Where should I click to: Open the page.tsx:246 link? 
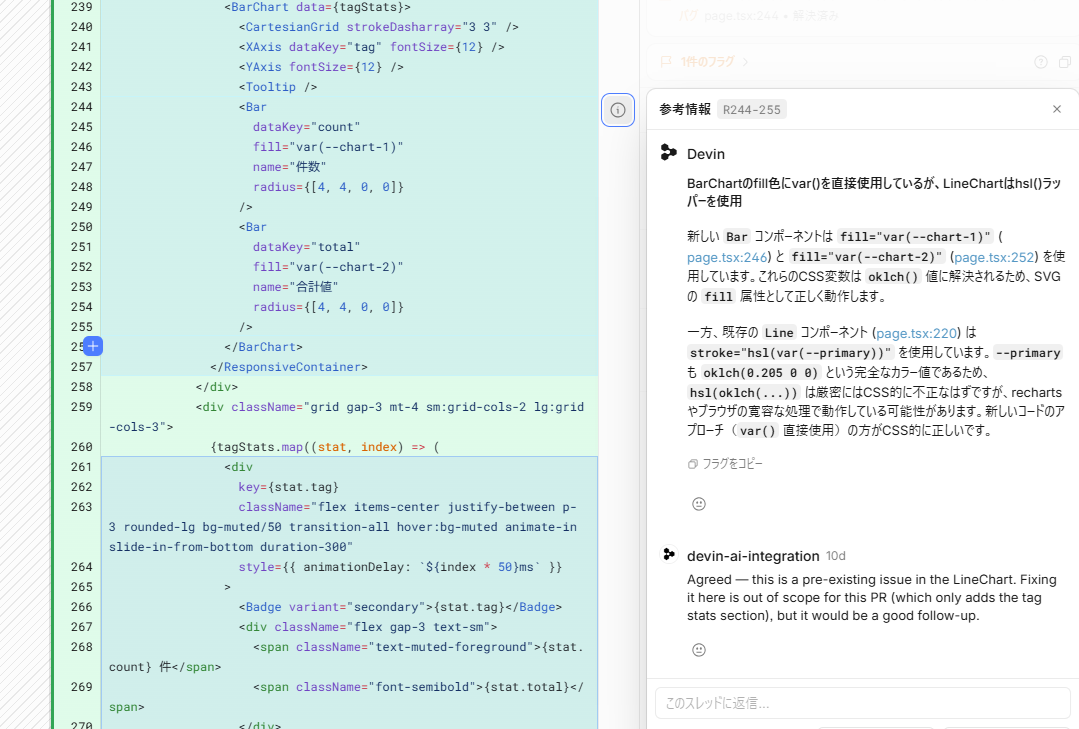pyautogui.click(x=727, y=257)
